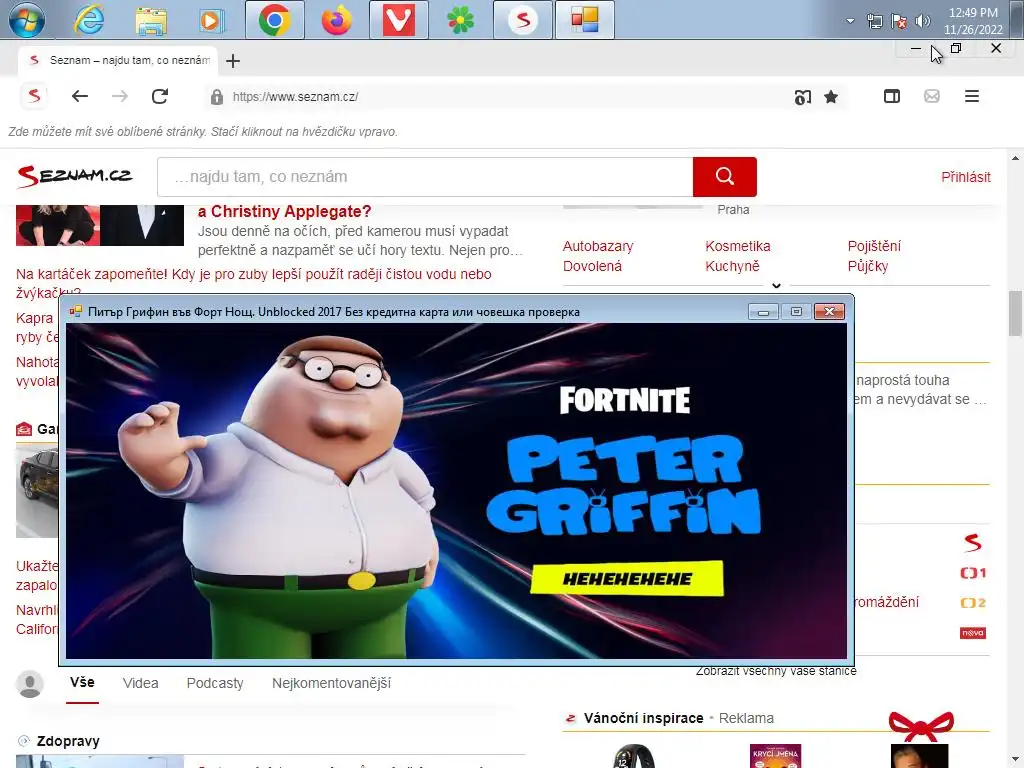The width and height of the screenshot is (1024, 768).
Task: Select the Nejkomentovanější feed tab
Action: (x=331, y=683)
